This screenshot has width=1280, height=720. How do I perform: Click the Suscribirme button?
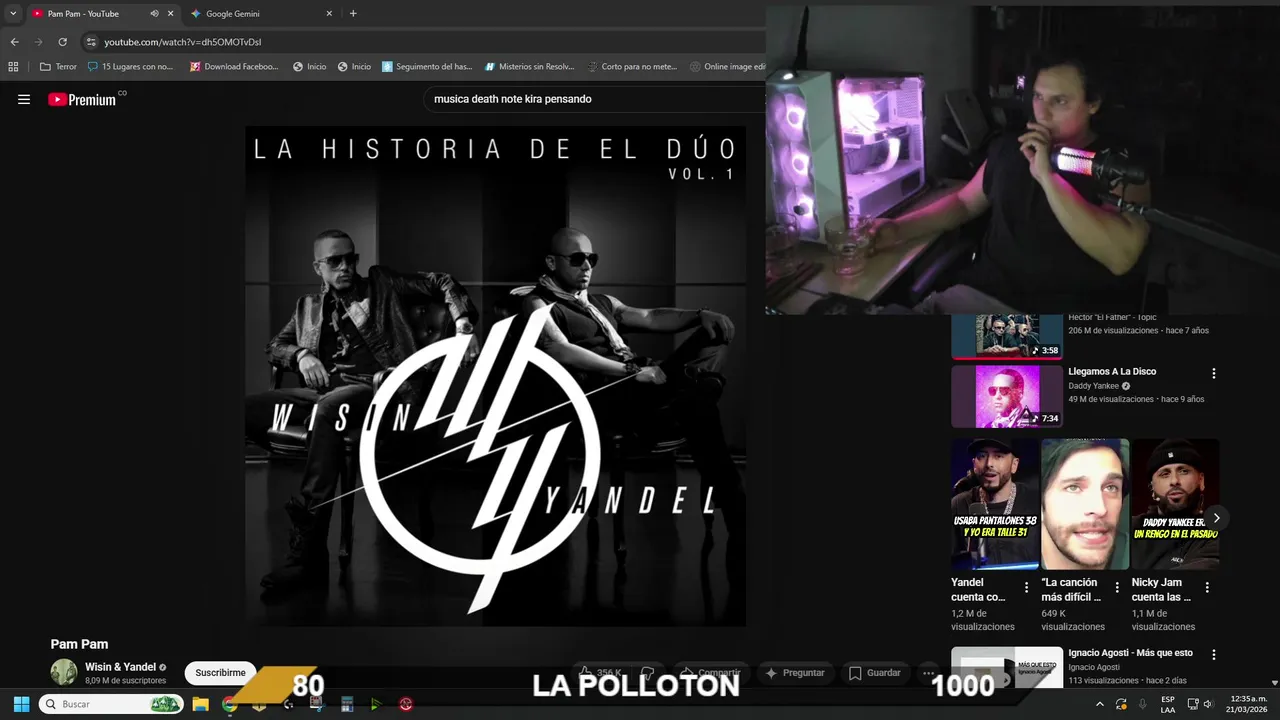click(220, 673)
